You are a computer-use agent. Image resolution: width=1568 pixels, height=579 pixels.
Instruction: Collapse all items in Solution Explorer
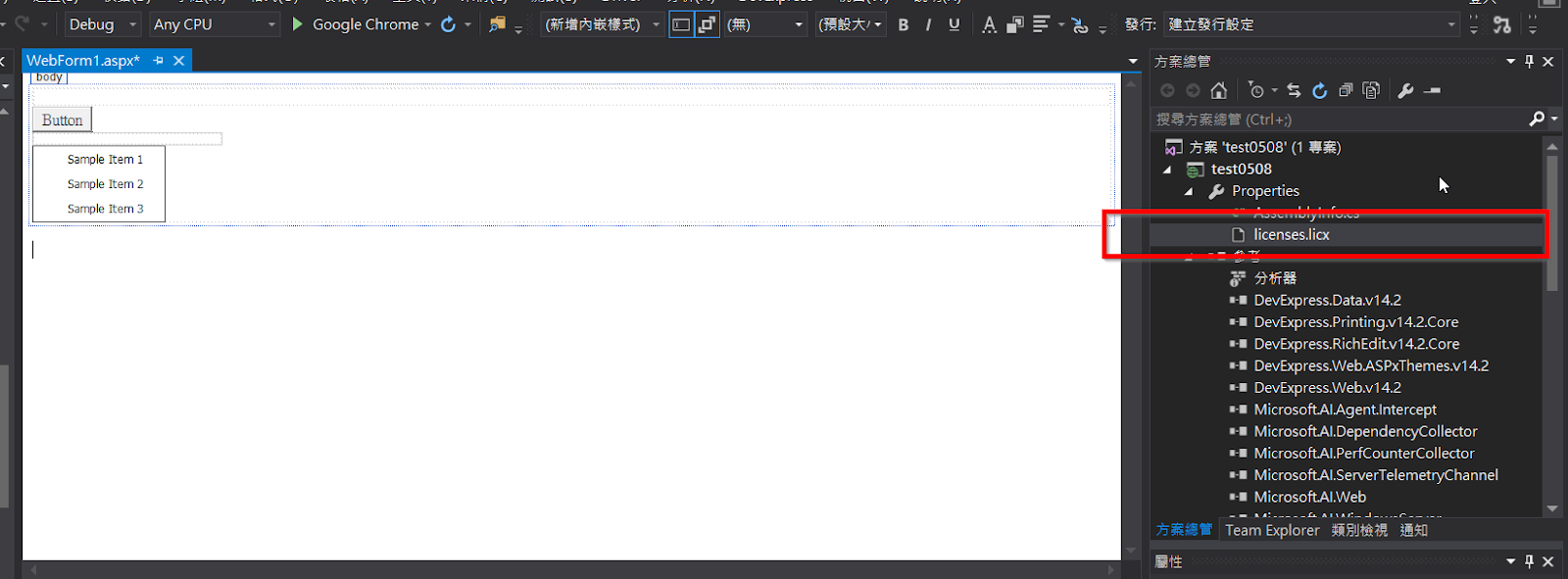point(1346,90)
